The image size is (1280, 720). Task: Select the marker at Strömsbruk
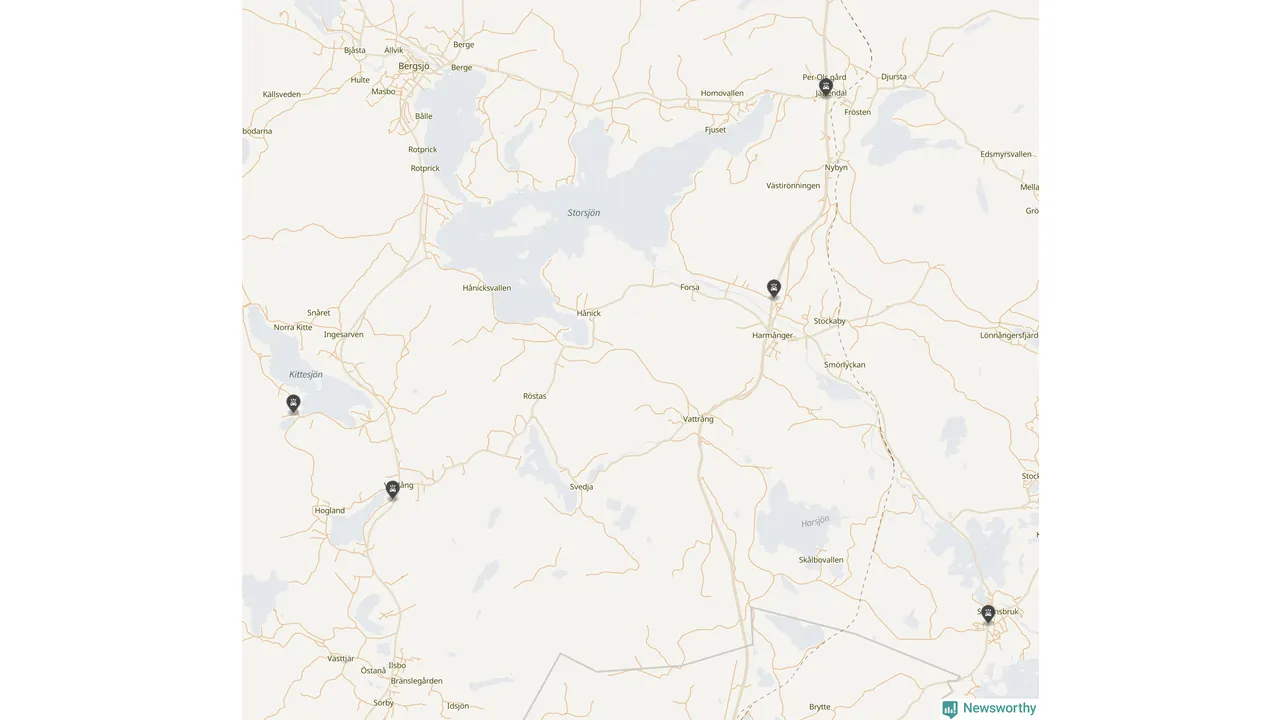(x=988, y=614)
